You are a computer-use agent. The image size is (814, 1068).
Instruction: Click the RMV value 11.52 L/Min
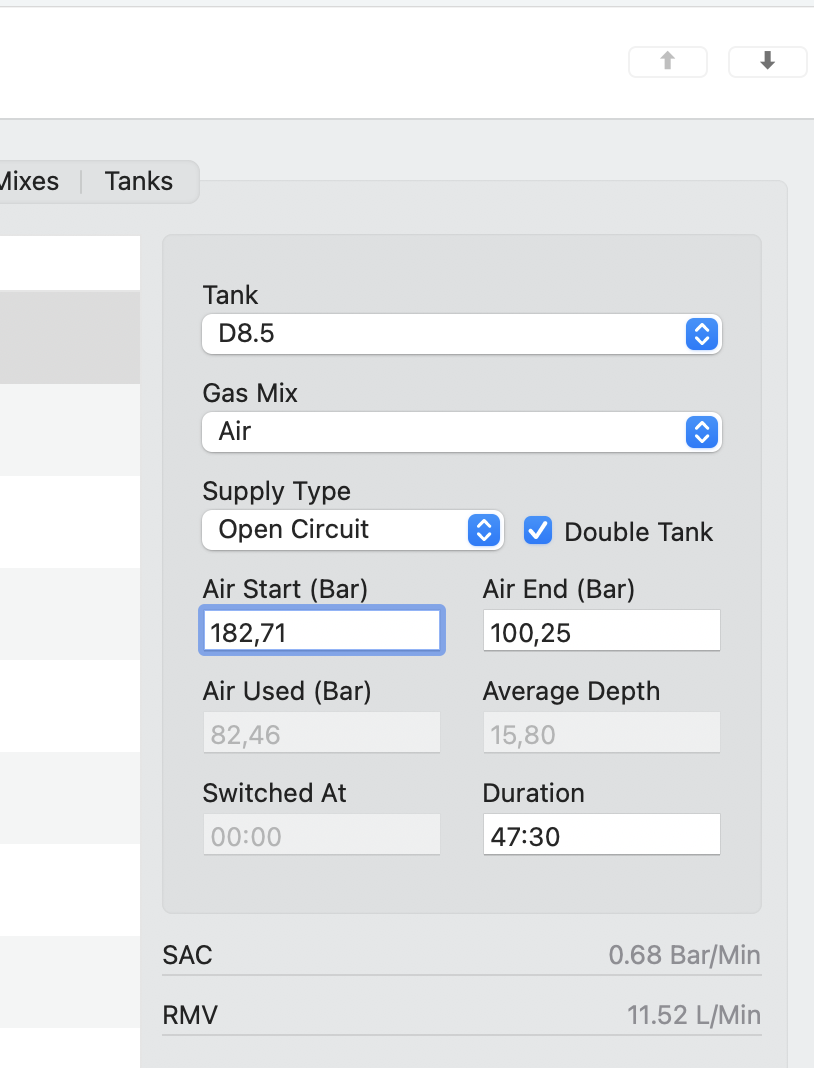pyautogui.click(x=693, y=1017)
